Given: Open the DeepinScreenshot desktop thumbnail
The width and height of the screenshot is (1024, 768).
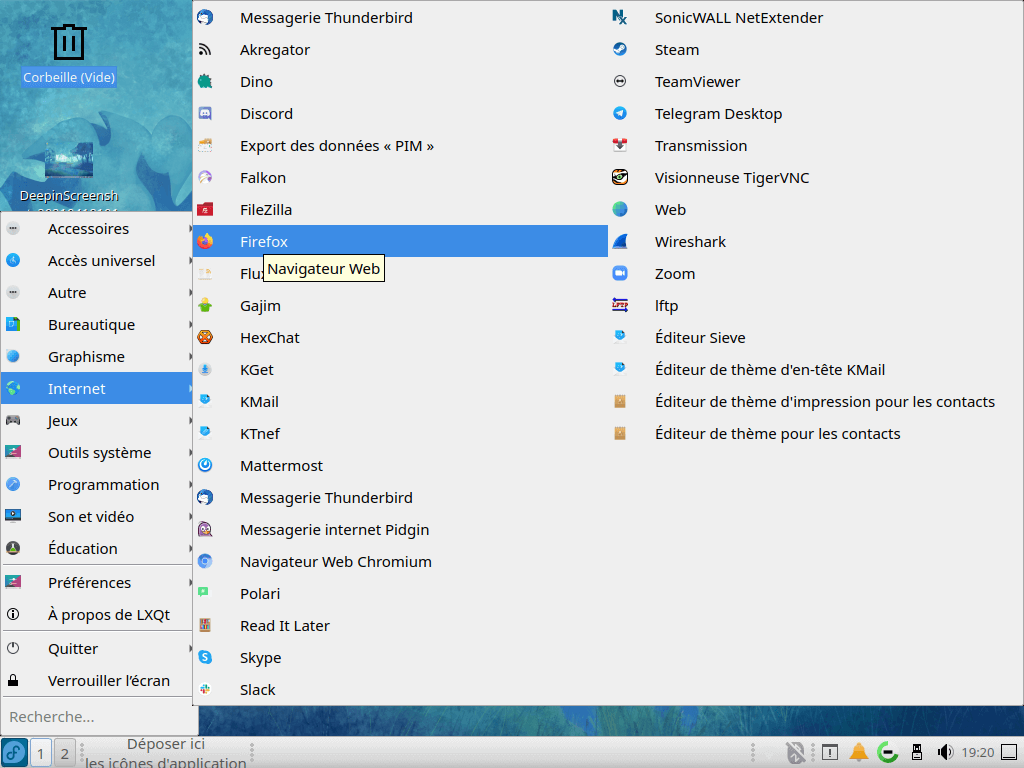Looking at the screenshot, I should [x=69, y=161].
